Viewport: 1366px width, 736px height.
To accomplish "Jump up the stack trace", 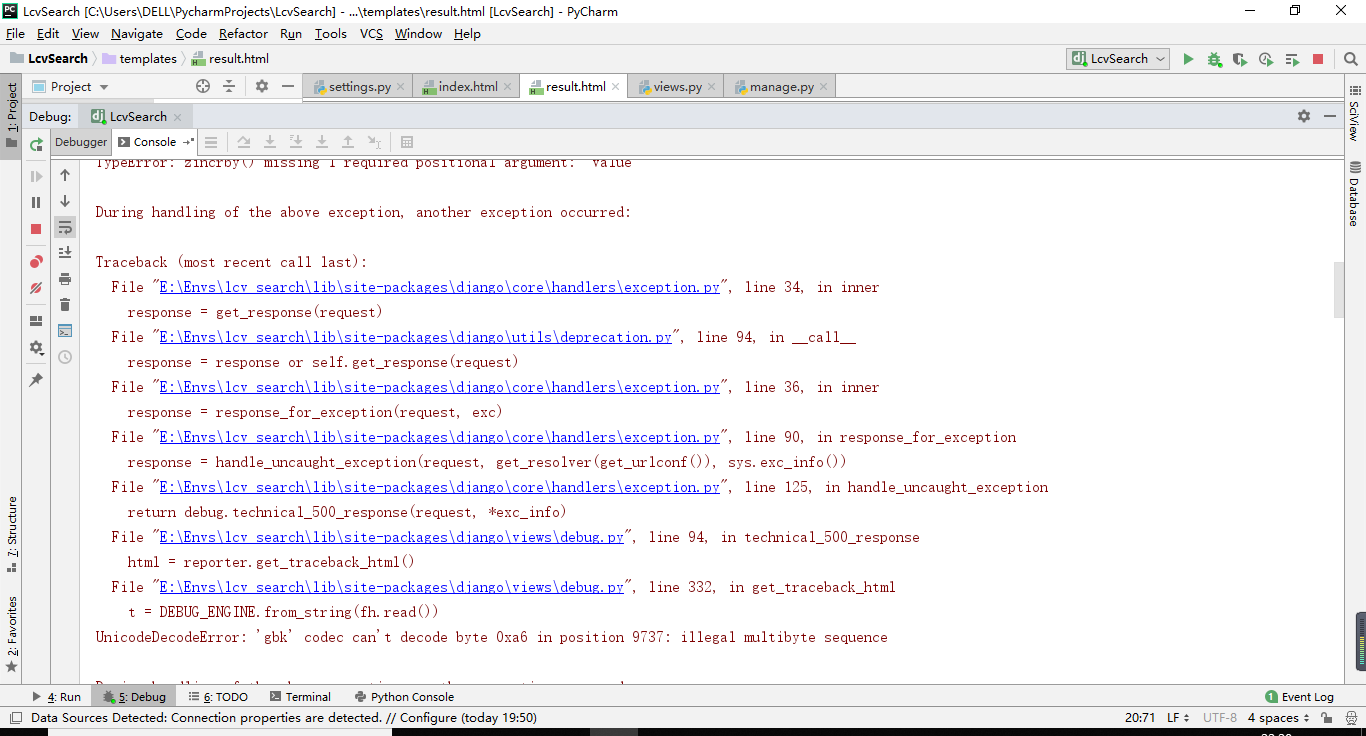I will (65, 175).
